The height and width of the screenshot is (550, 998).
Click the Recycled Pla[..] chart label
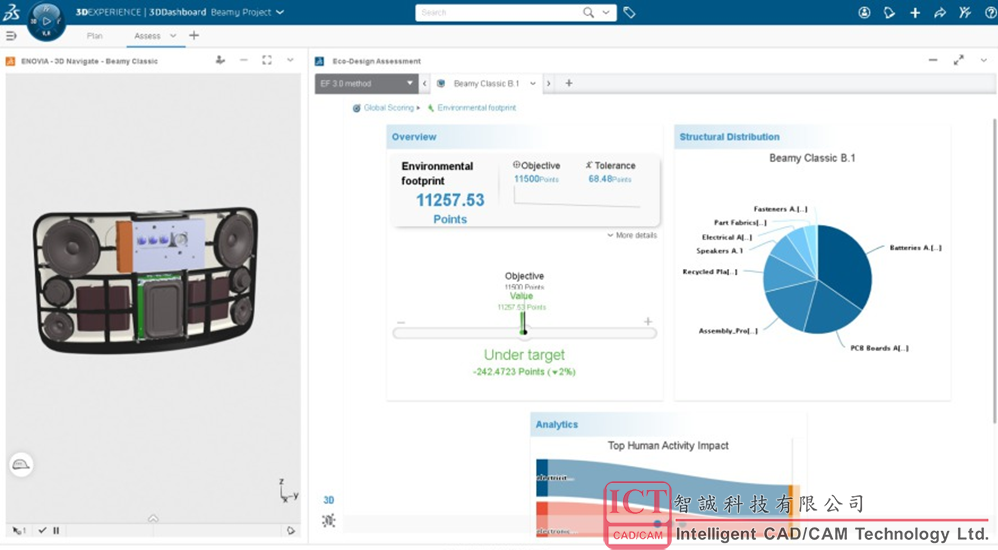coord(710,272)
